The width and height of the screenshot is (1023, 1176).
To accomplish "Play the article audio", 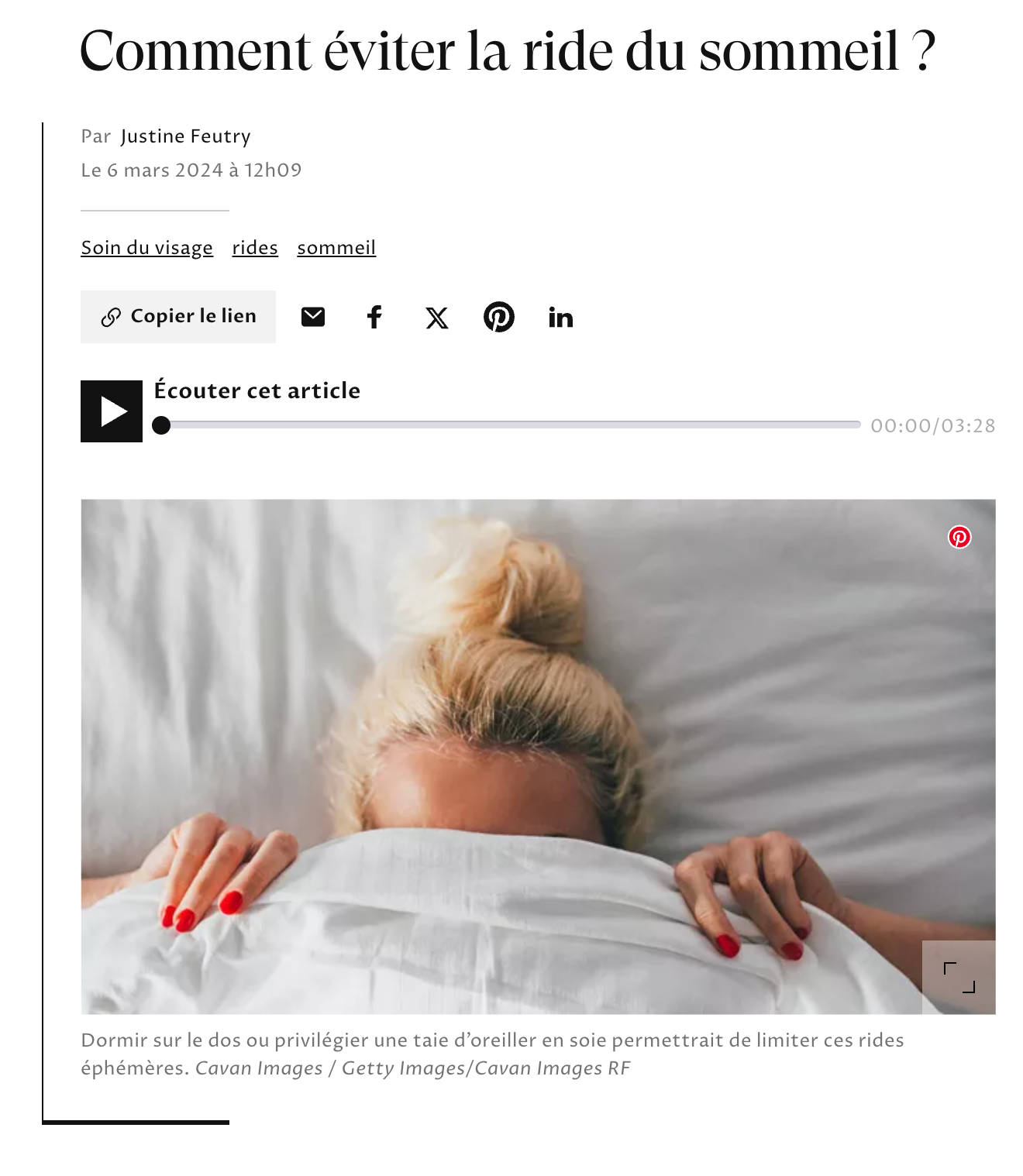I will point(112,411).
